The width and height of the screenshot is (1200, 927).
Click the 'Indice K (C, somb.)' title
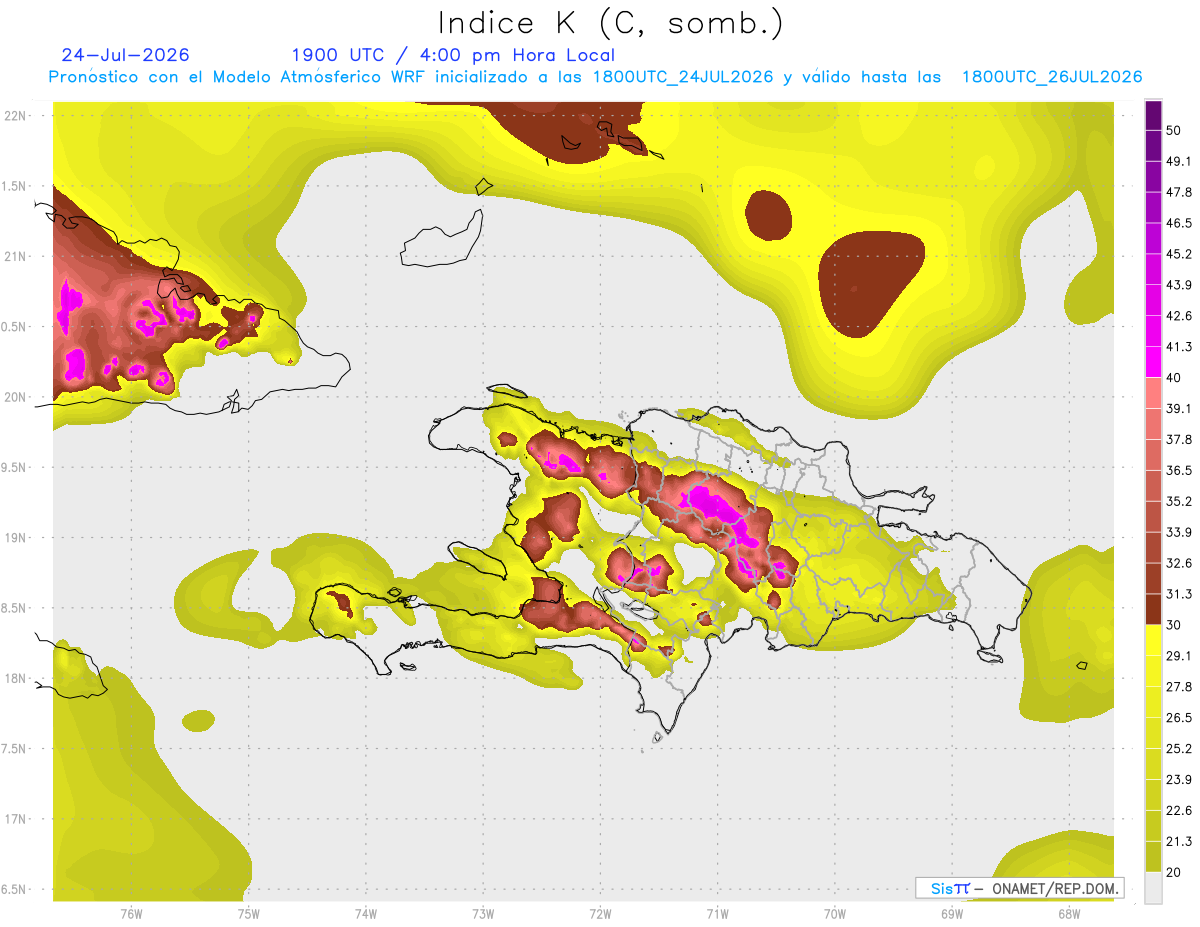[x=610, y=23]
